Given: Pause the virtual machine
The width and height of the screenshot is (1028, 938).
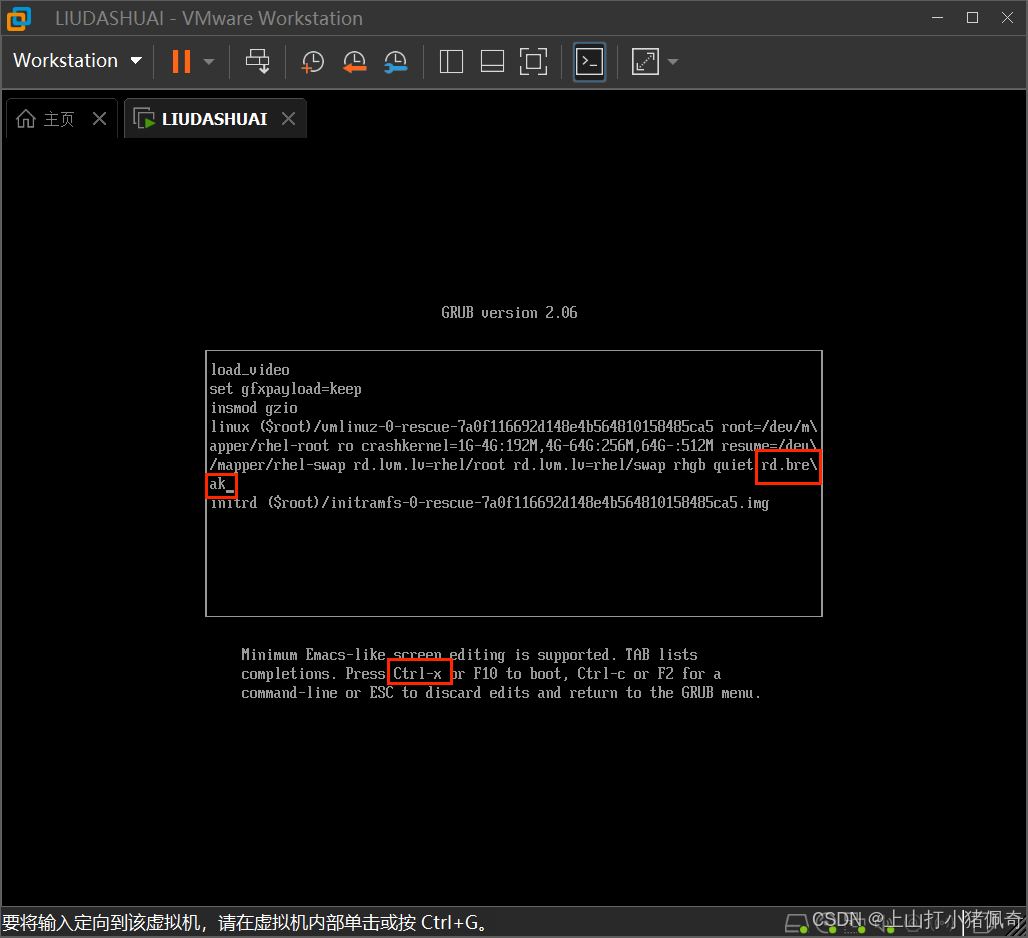Looking at the screenshot, I should tap(181, 62).
